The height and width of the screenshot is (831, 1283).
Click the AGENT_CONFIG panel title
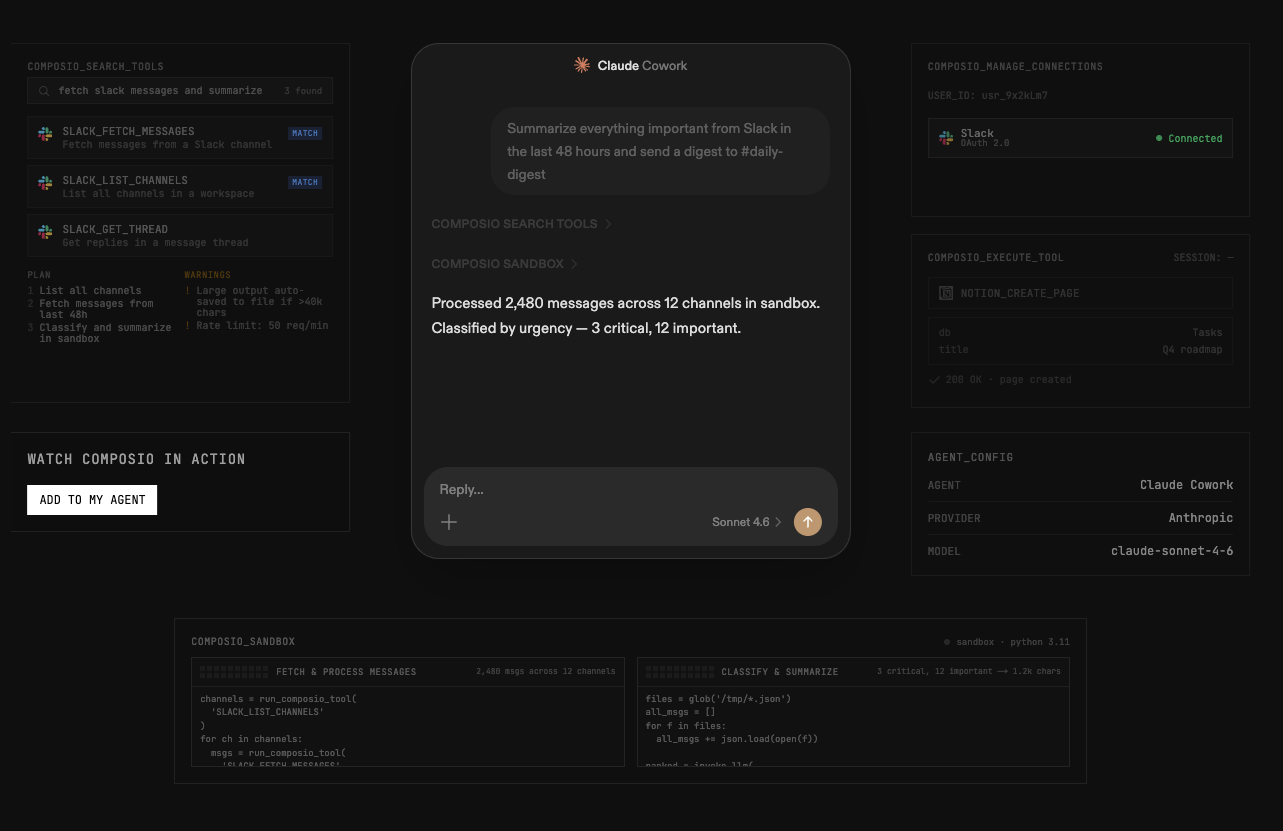(x=970, y=457)
